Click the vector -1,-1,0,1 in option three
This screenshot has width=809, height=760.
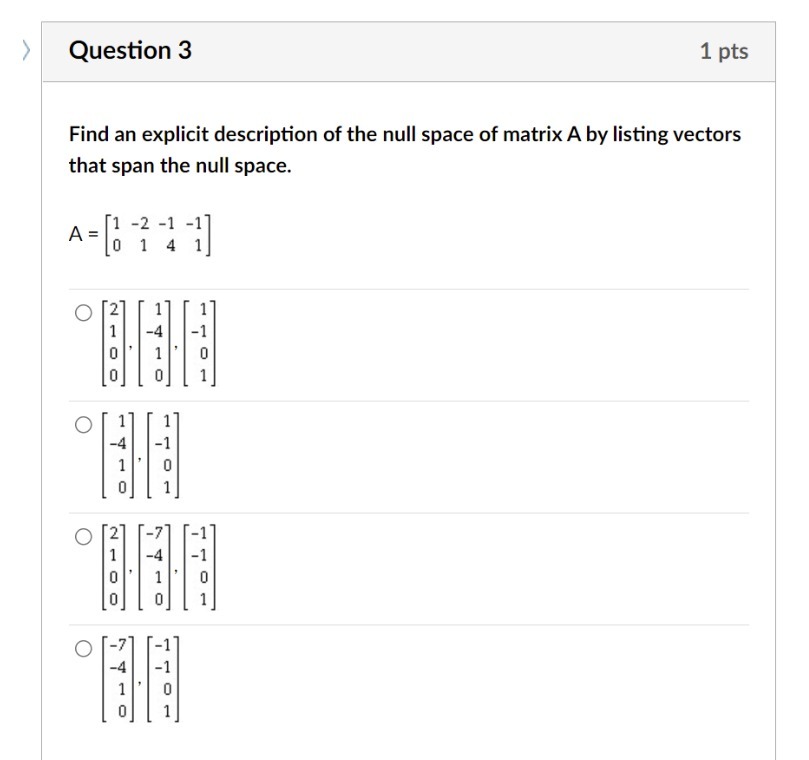197,563
